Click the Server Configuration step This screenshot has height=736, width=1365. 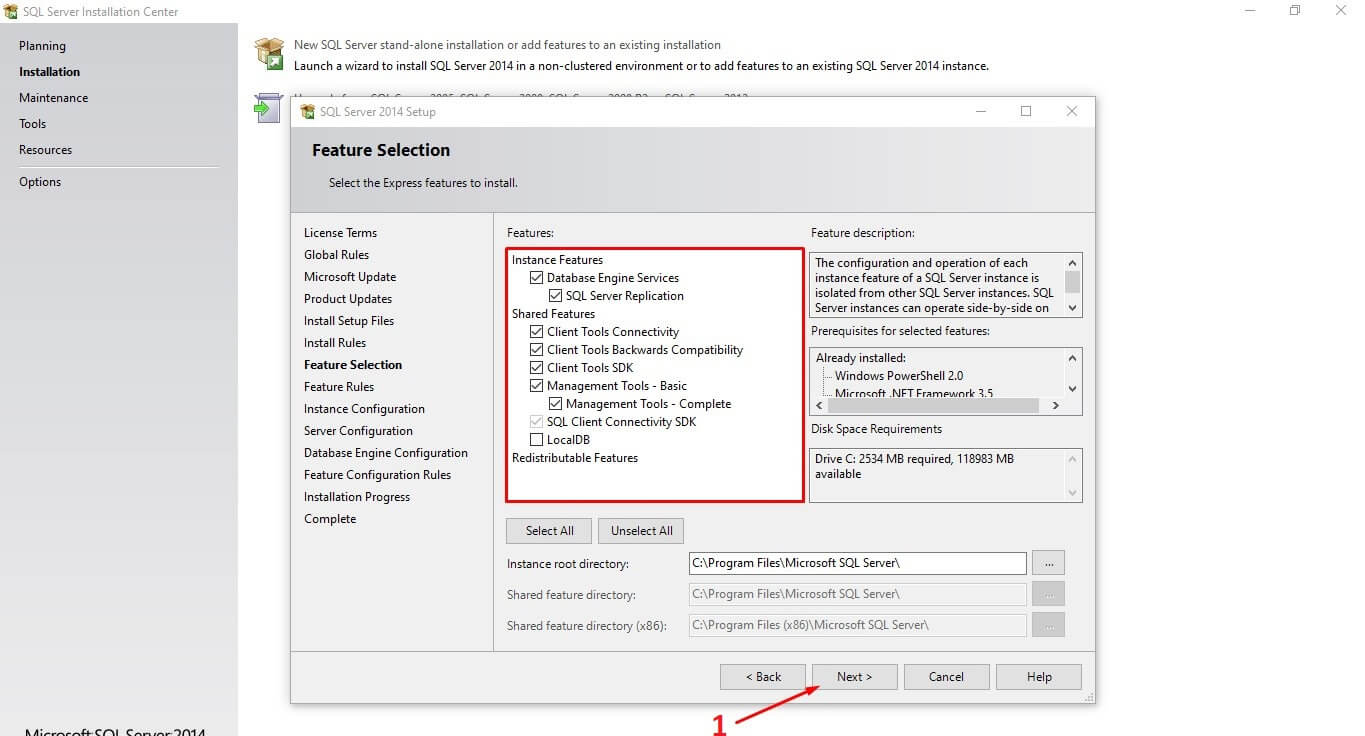click(x=358, y=431)
